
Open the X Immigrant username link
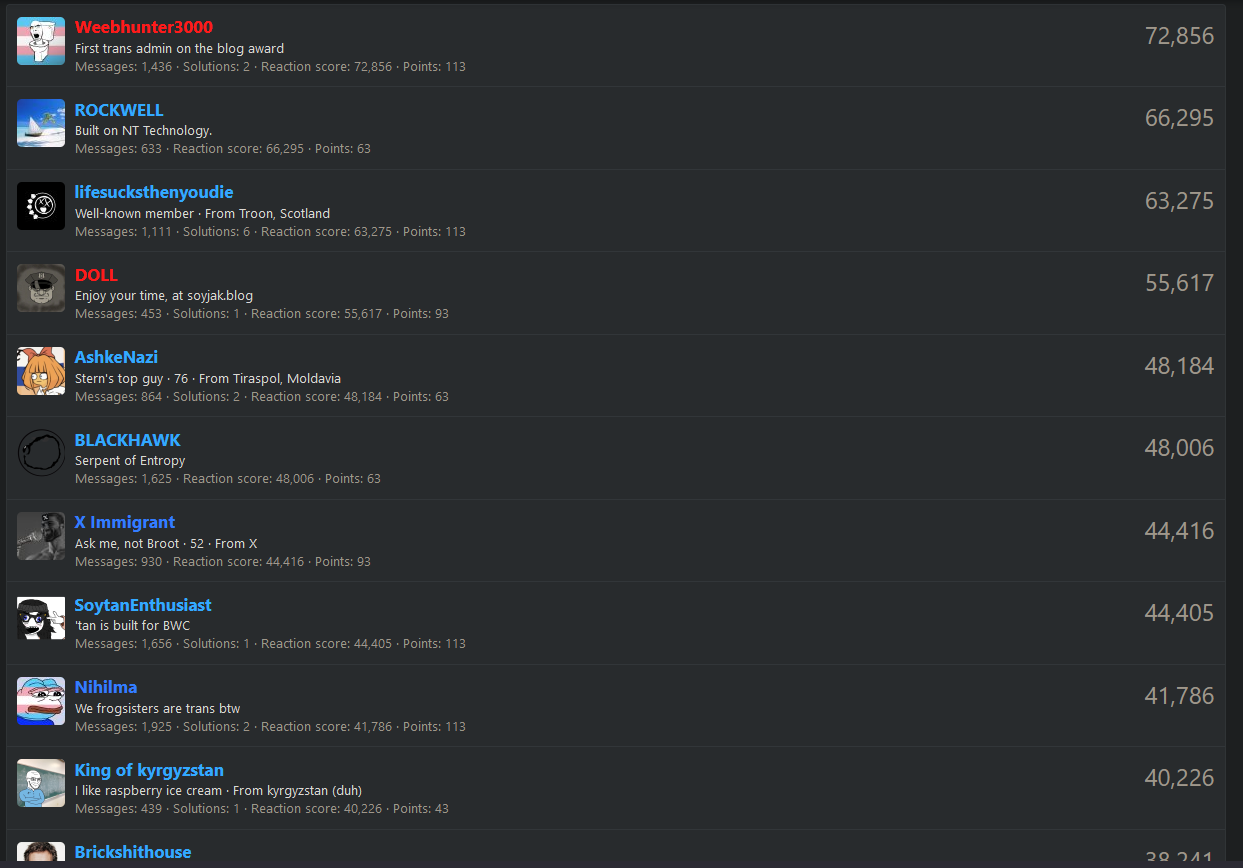pyautogui.click(x=125, y=522)
